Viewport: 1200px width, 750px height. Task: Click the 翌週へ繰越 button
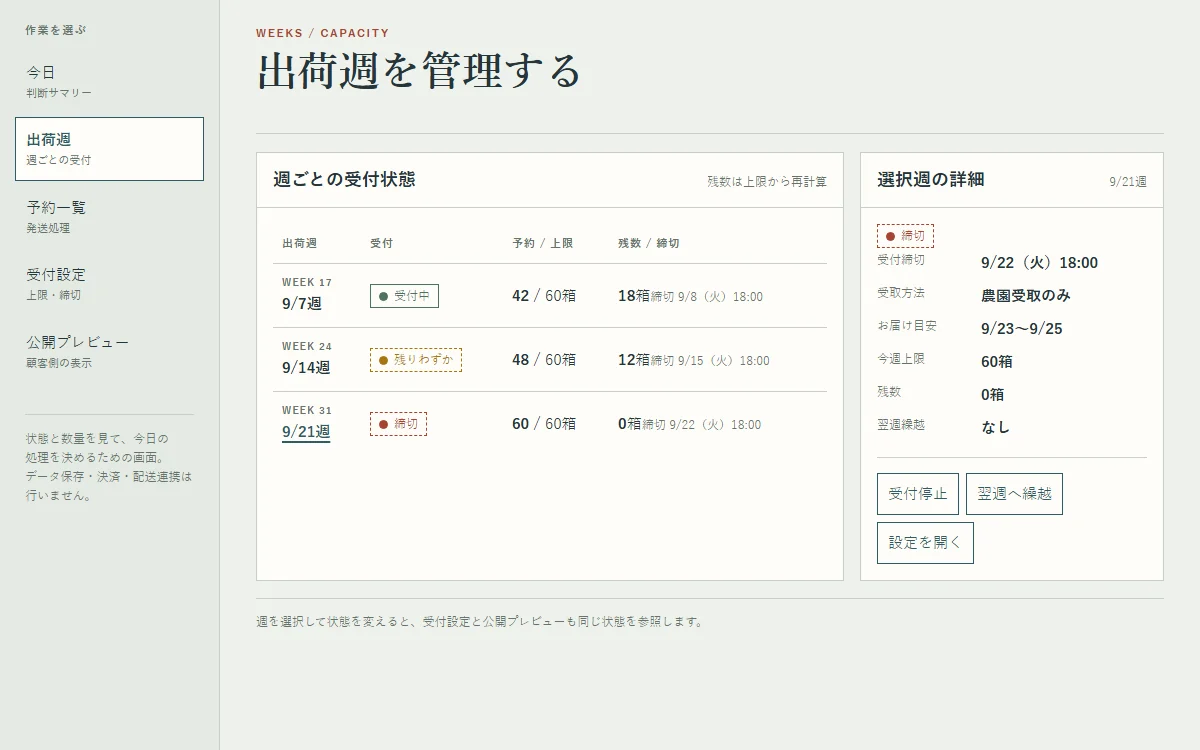(1014, 494)
